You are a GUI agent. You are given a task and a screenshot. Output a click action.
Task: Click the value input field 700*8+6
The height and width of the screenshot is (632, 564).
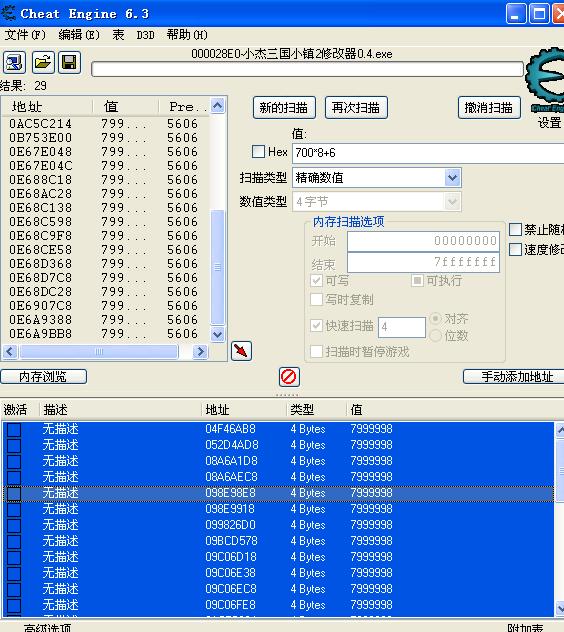coord(428,153)
